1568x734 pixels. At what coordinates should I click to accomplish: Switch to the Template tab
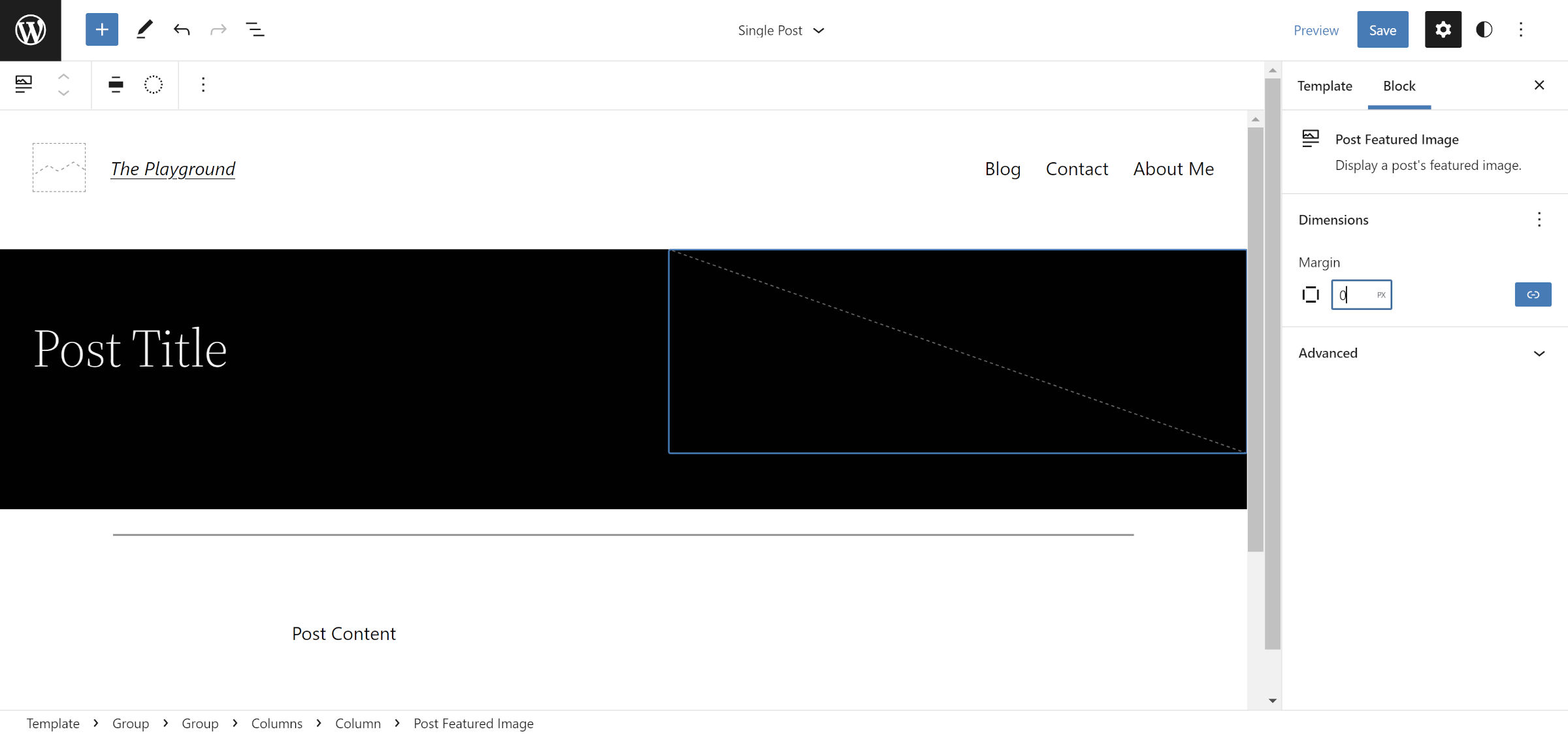click(x=1325, y=86)
